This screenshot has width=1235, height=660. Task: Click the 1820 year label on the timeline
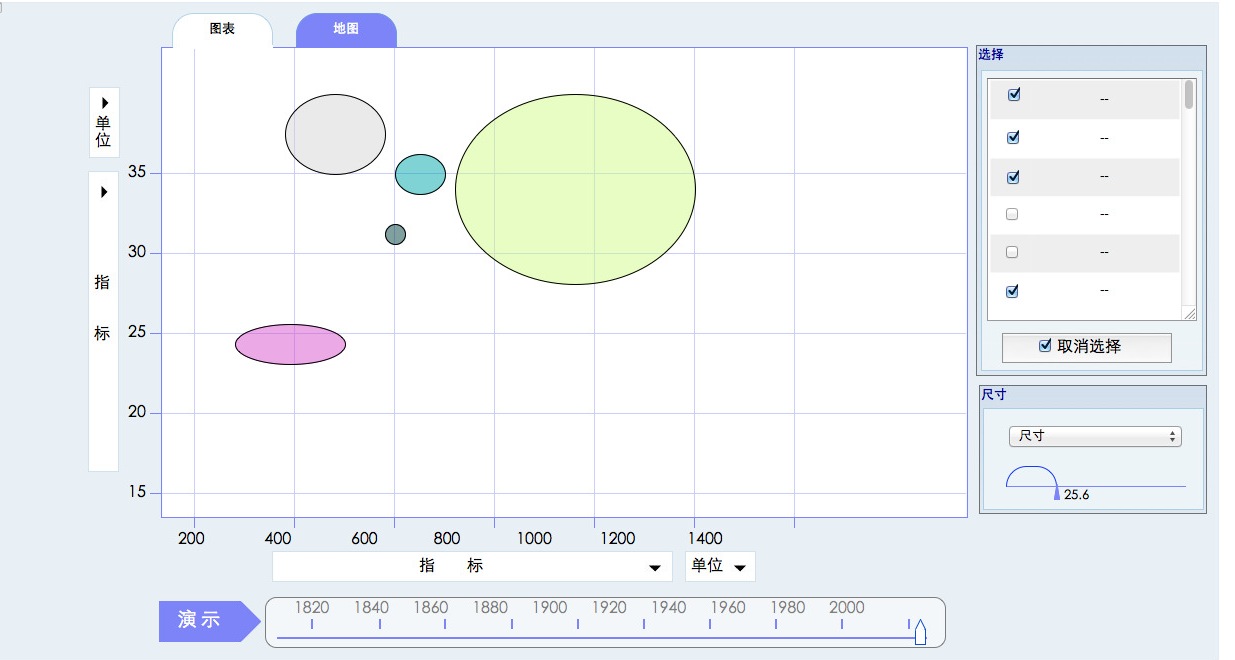312,608
